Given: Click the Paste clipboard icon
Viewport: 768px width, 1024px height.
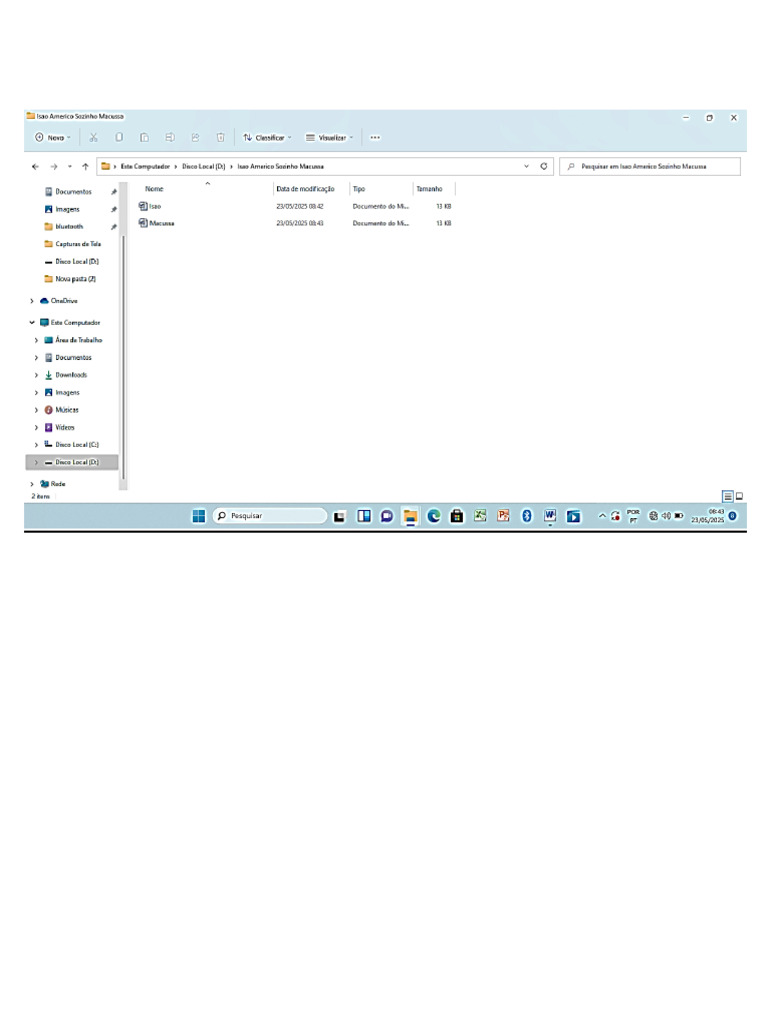Looking at the screenshot, I should click(144, 138).
